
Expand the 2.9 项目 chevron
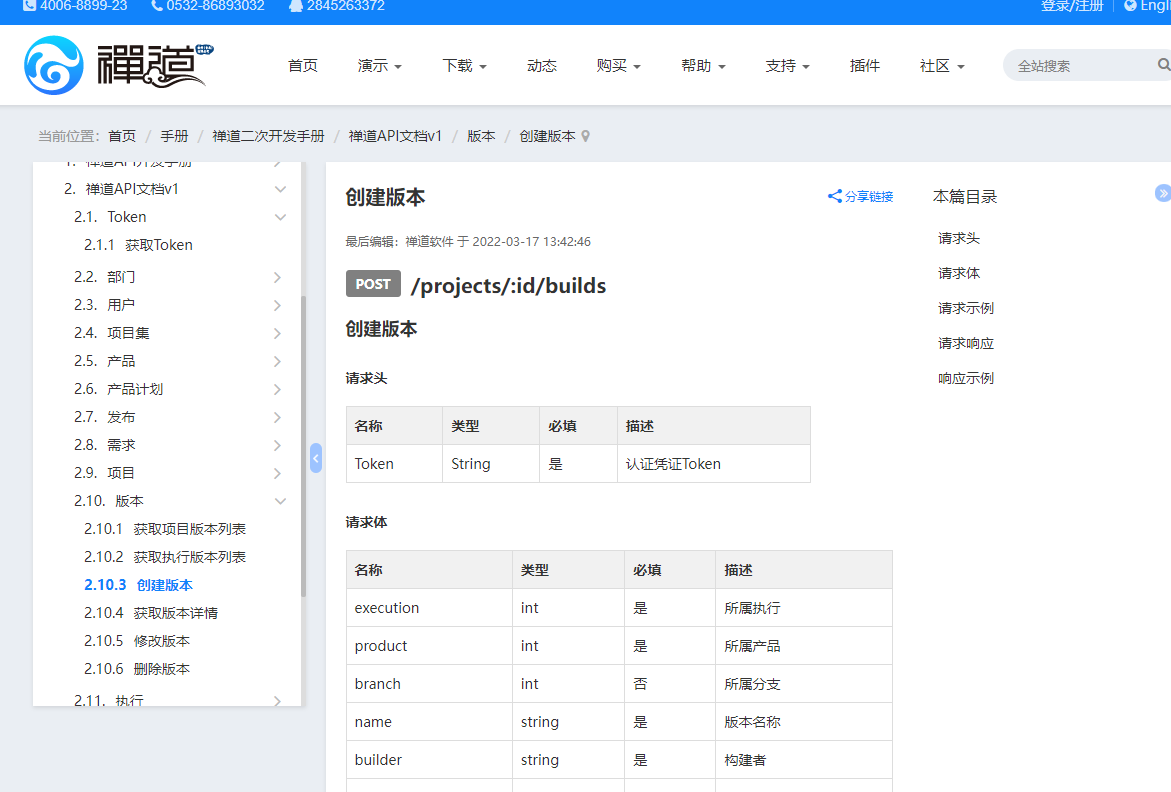tap(277, 473)
